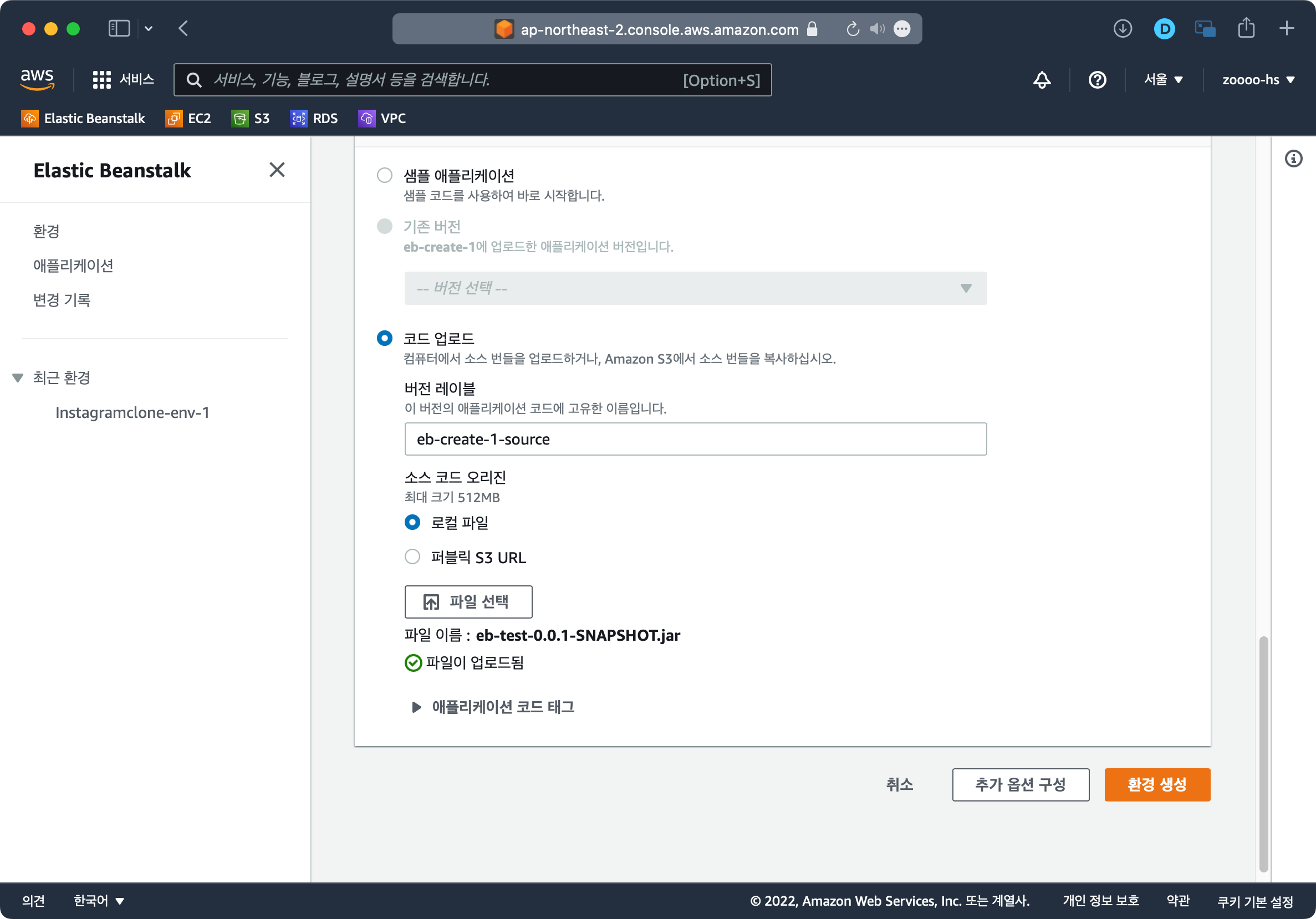Click the page vertical scrollbar thumb
1316x919 pixels.
click(x=1263, y=753)
